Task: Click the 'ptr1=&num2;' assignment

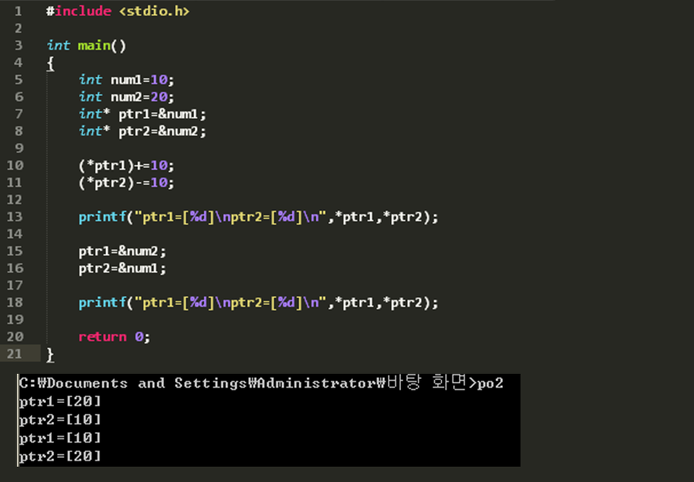Action: pyautogui.click(x=123, y=251)
